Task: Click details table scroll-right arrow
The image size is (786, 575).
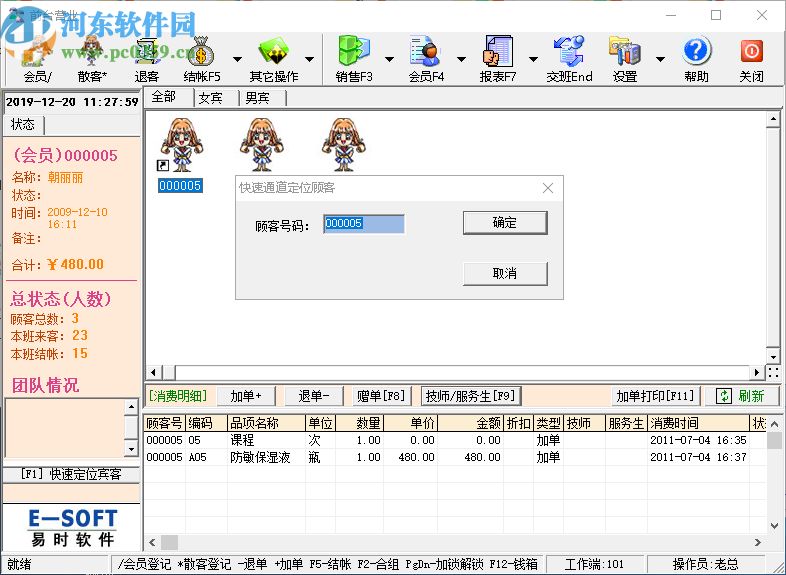Action: pos(757,542)
